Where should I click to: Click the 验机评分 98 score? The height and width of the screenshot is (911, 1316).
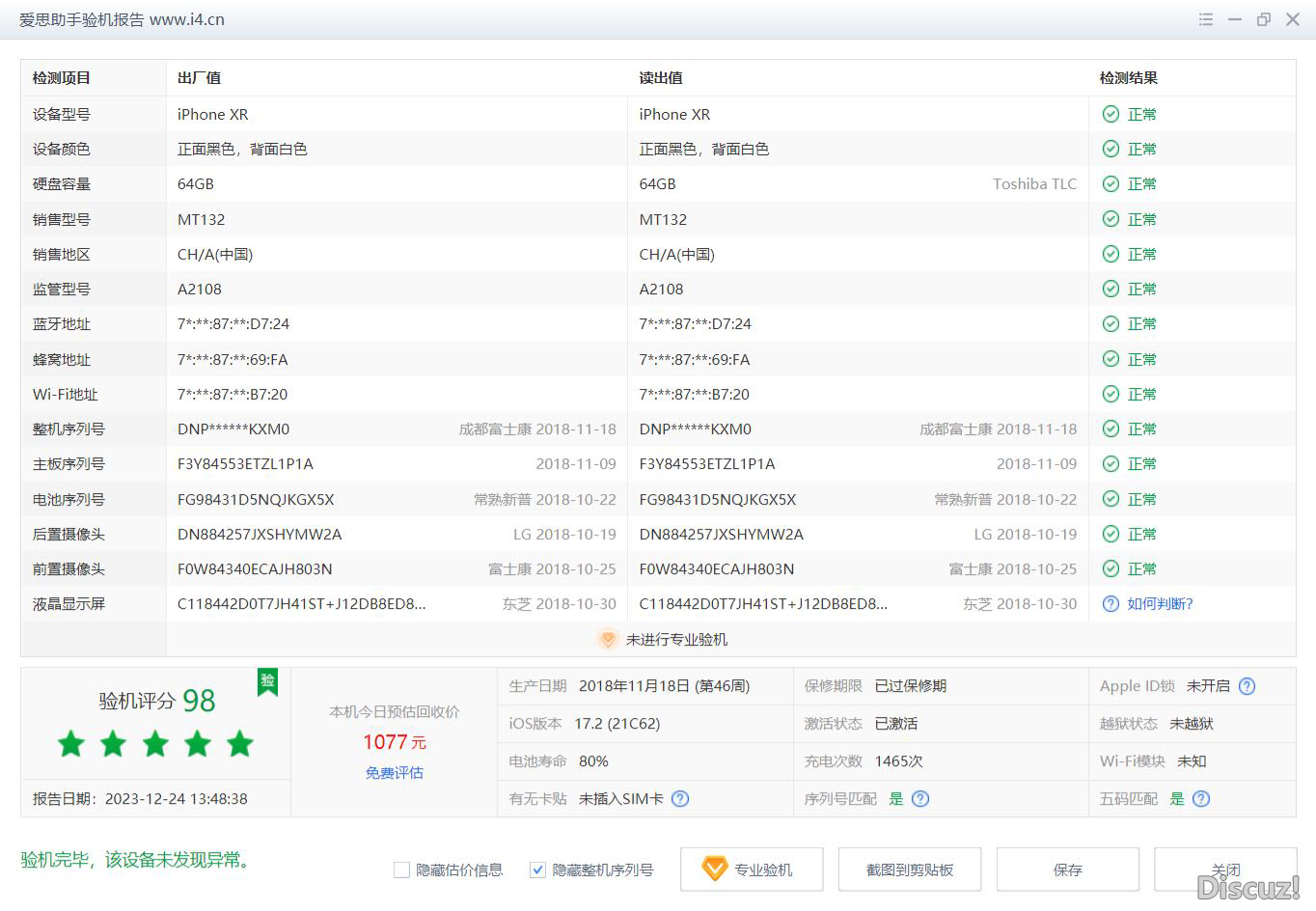pyautogui.click(x=157, y=701)
